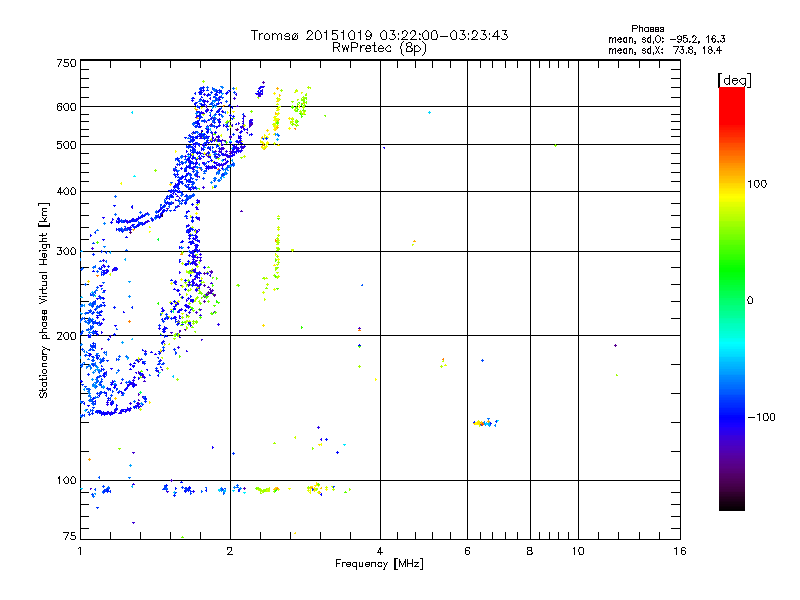Click the y-axis '600' label
Image resolution: width=800 pixels, height=600 pixels.
(x=66, y=107)
